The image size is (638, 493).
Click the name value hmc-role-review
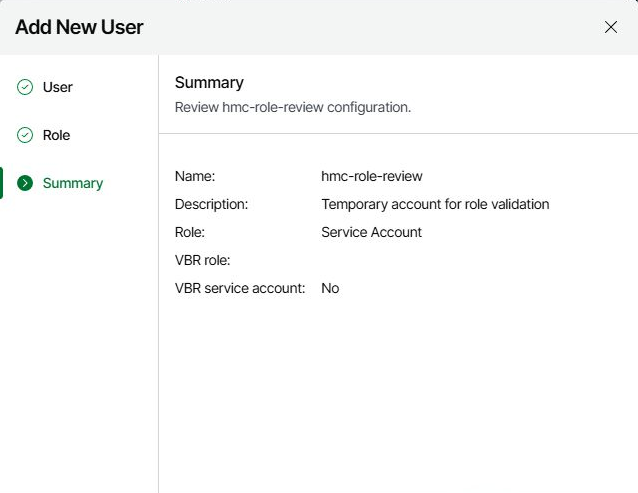(x=372, y=176)
